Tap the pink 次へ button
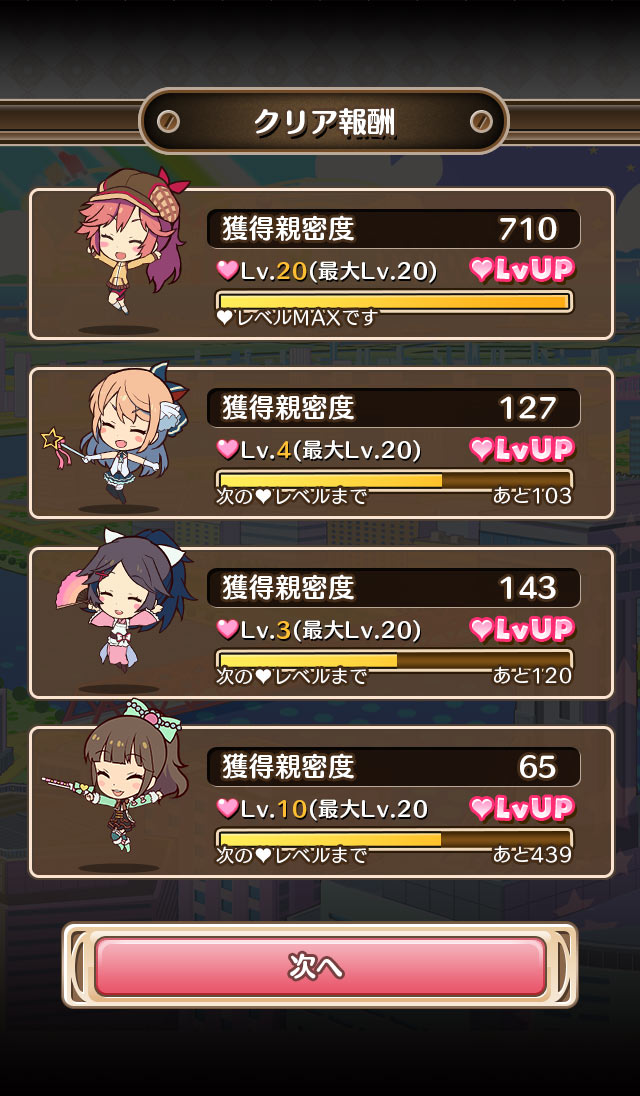 [320, 966]
